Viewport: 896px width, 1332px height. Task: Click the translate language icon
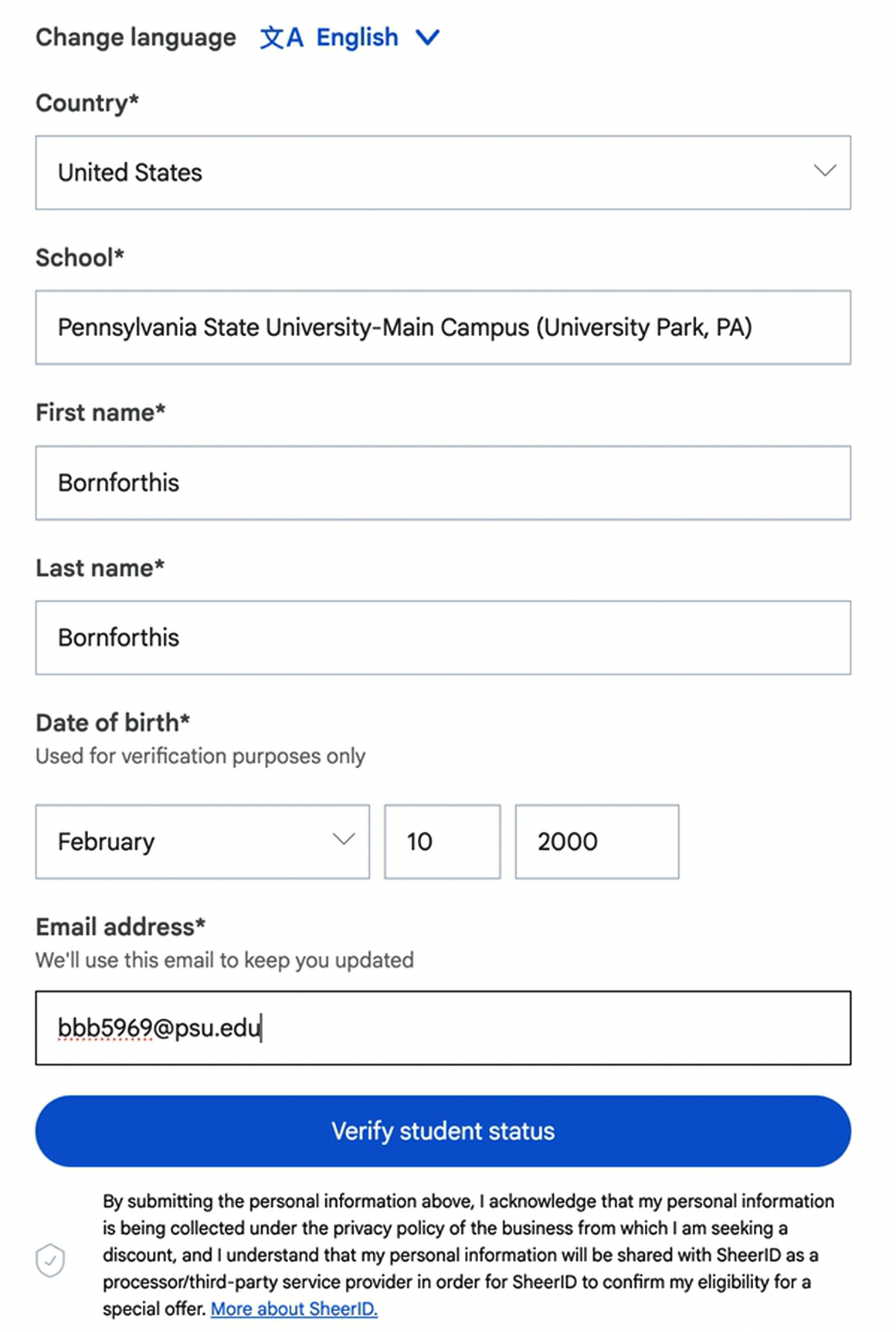pos(281,37)
